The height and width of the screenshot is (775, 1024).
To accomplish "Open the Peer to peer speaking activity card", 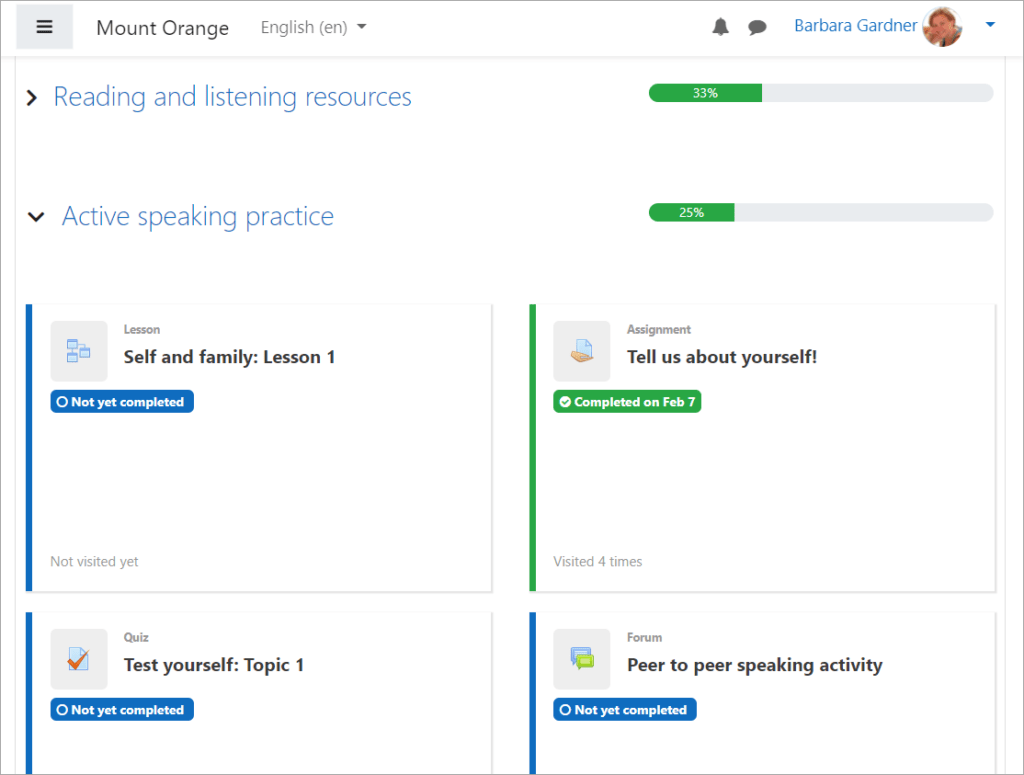I will (754, 664).
